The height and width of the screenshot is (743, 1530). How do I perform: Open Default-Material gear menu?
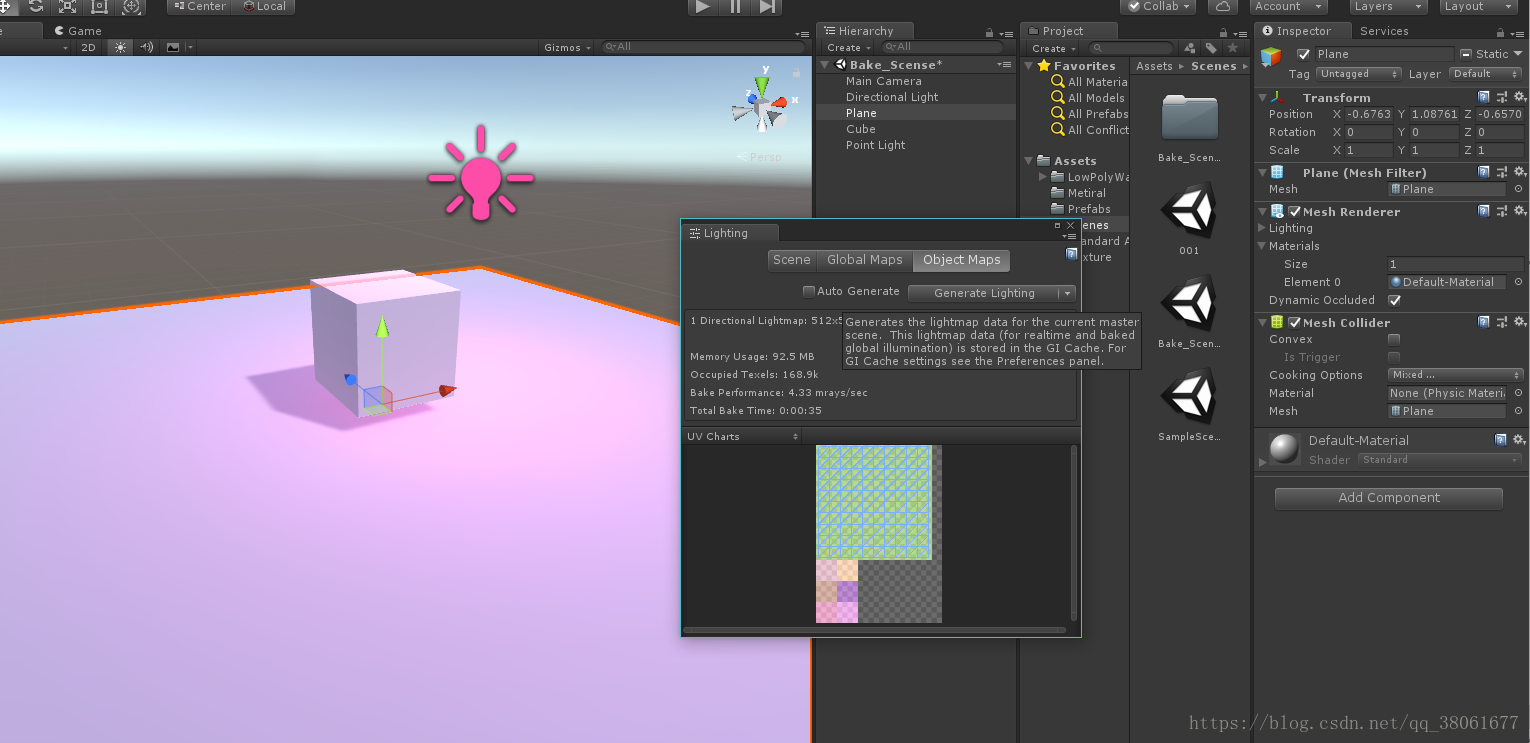[1518, 439]
